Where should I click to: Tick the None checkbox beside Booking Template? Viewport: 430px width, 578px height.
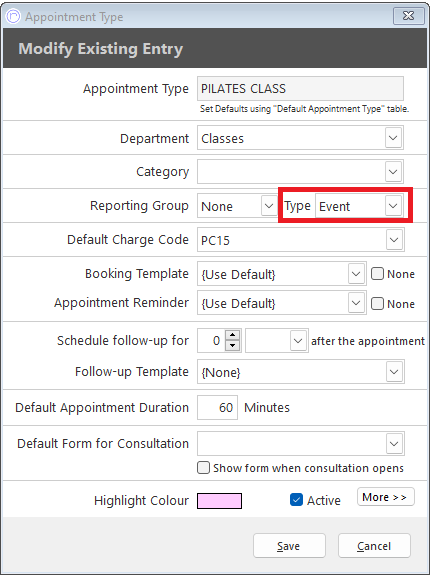click(x=377, y=274)
